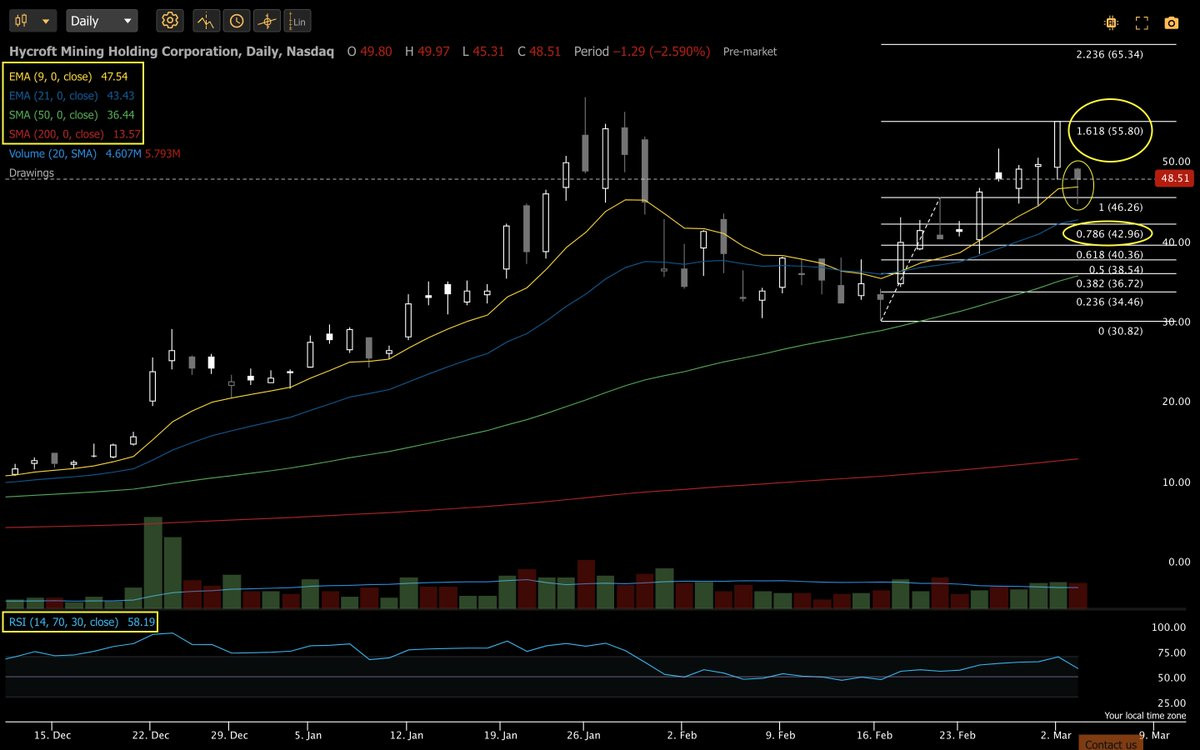Viewport: 1200px width, 750px height.
Task: Toggle the crosshair cursor tool
Action: [x=266, y=20]
